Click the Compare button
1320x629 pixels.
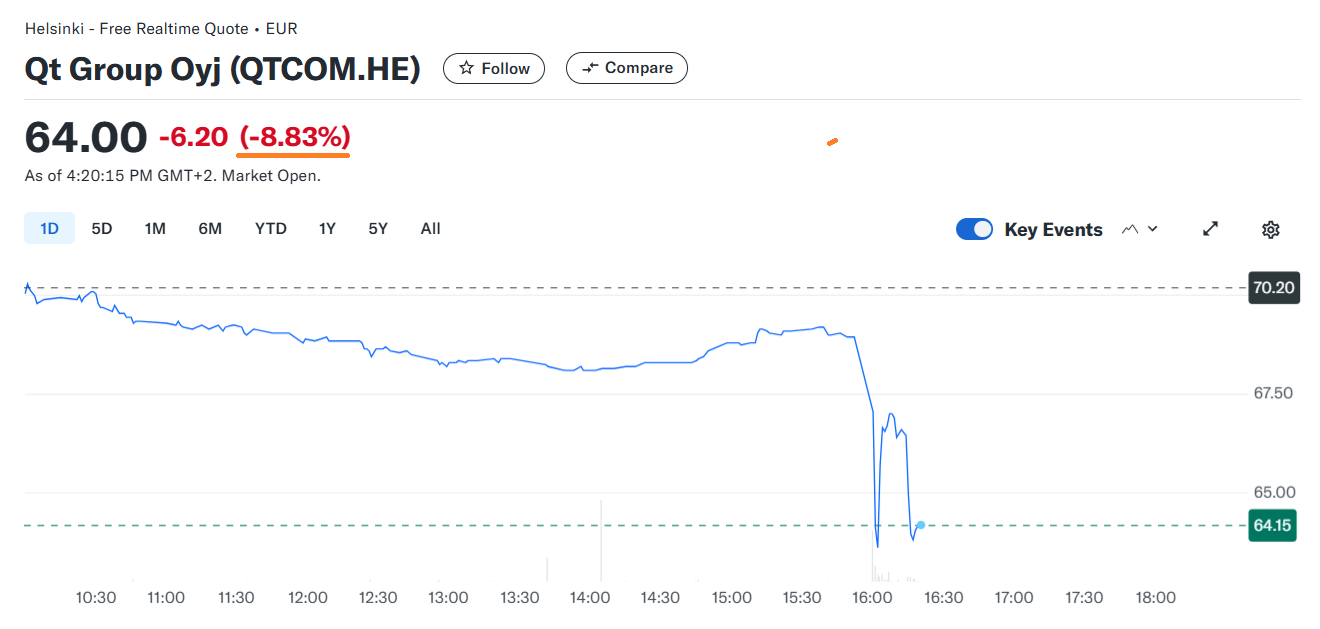point(627,68)
